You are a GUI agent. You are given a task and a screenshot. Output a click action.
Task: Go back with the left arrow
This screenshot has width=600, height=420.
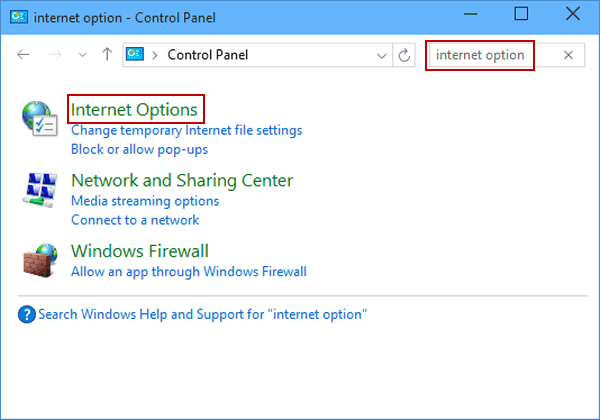(23, 55)
